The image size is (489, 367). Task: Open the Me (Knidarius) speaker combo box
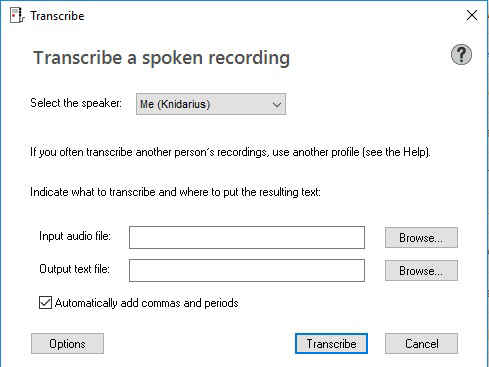(x=211, y=104)
